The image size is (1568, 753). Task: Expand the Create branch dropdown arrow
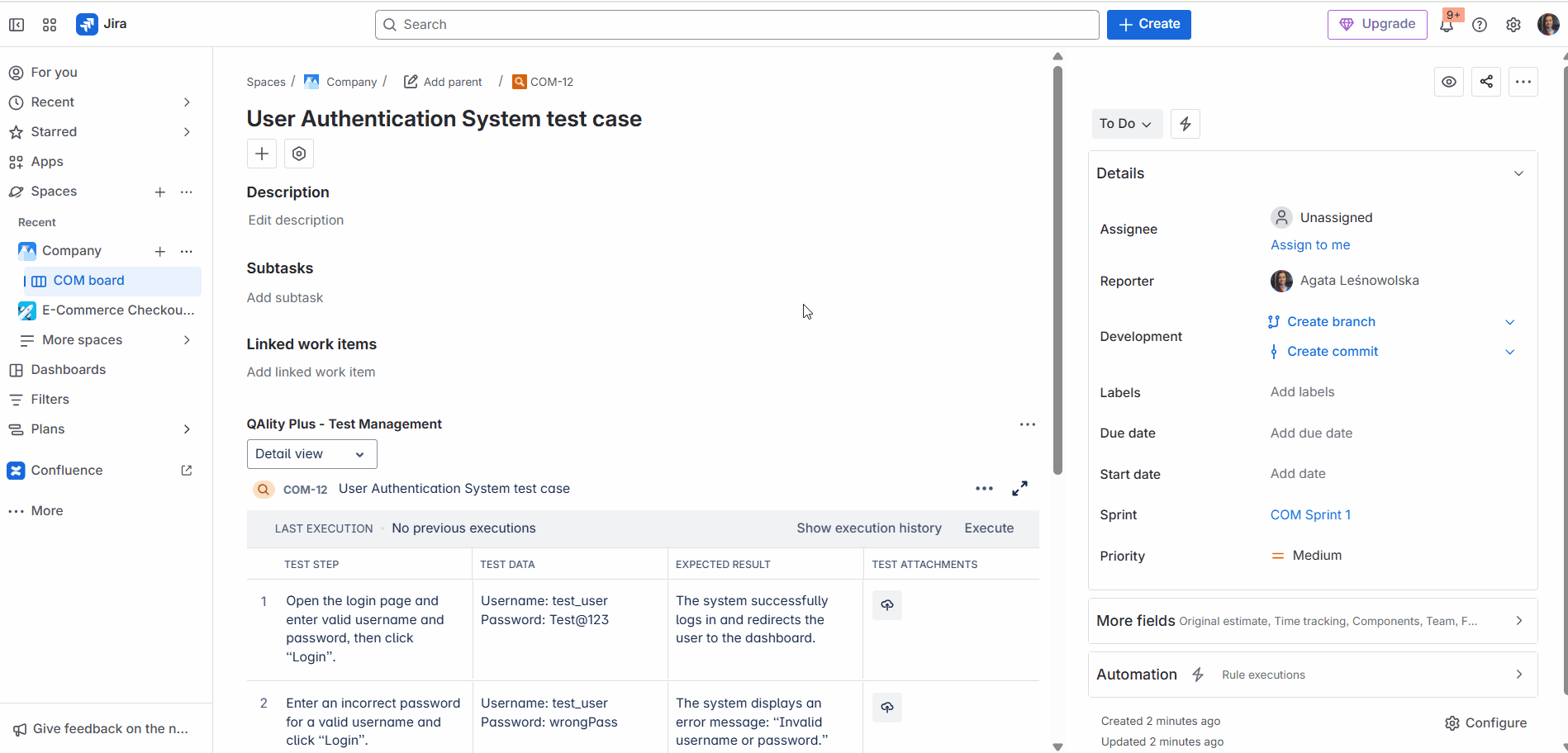1510,322
